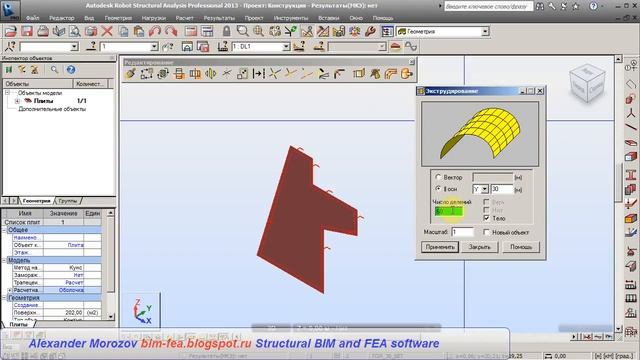Click the Zoom window magnifier icon
640x360 pixels.
pos(242,31)
